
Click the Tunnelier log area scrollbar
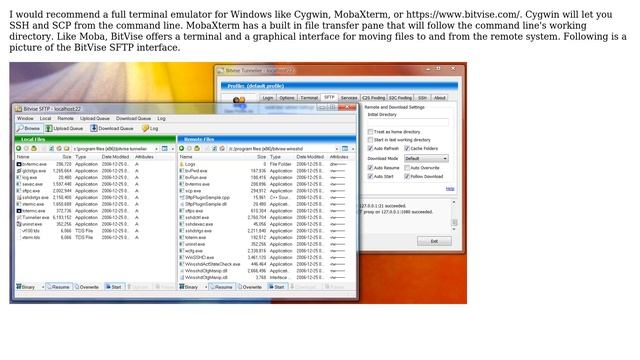(454, 216)
